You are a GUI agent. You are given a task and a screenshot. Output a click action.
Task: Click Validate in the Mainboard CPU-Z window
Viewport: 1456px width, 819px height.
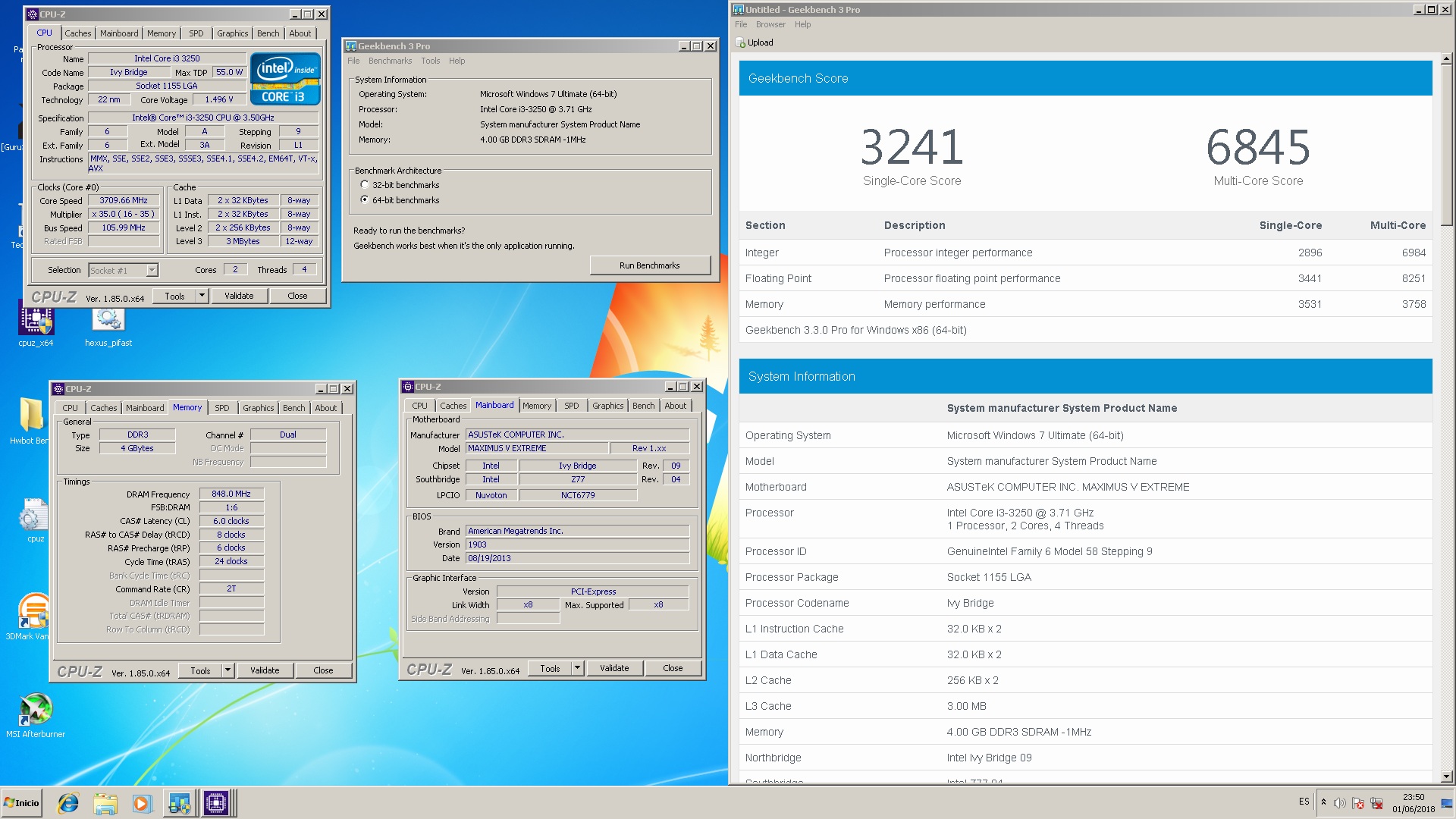coord(614,668)
